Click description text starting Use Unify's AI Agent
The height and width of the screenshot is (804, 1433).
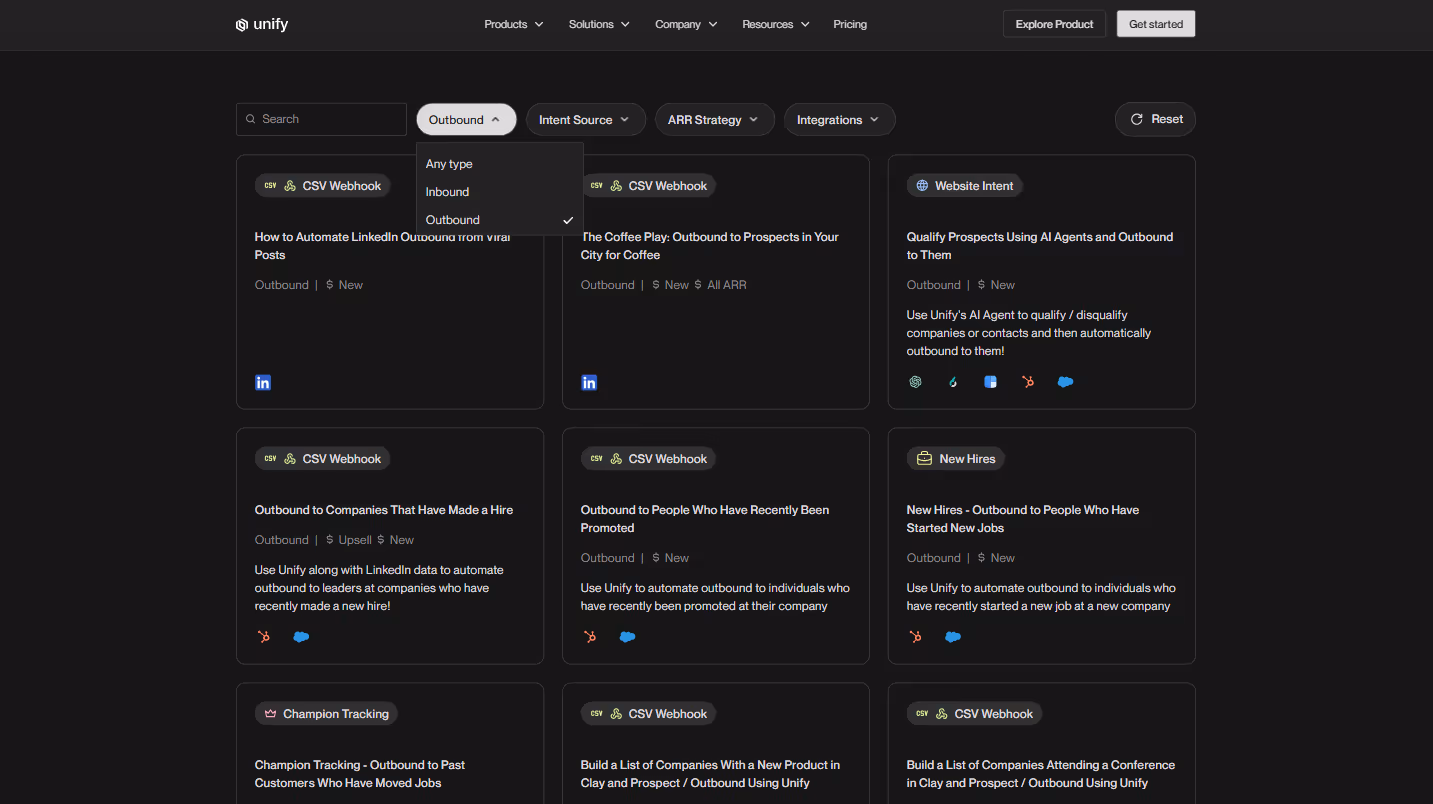coord(1029,333)
